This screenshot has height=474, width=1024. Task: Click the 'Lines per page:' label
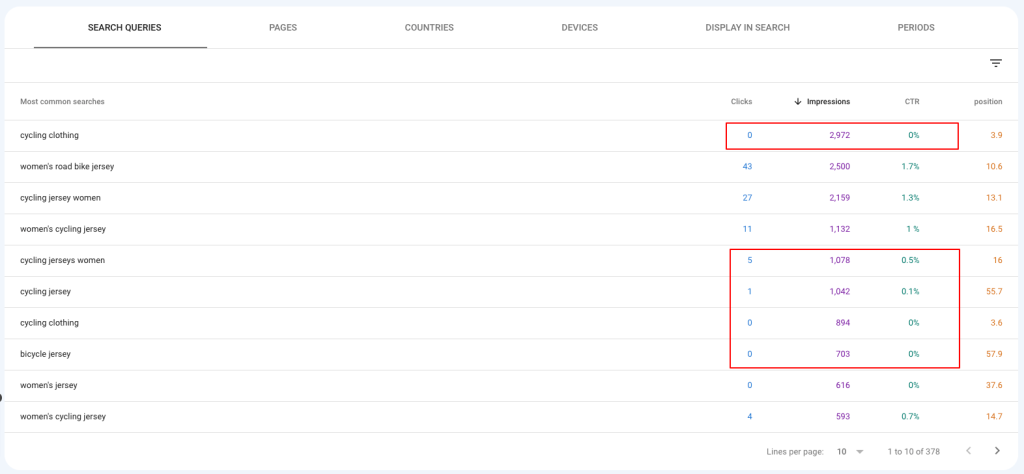point(795,451)
